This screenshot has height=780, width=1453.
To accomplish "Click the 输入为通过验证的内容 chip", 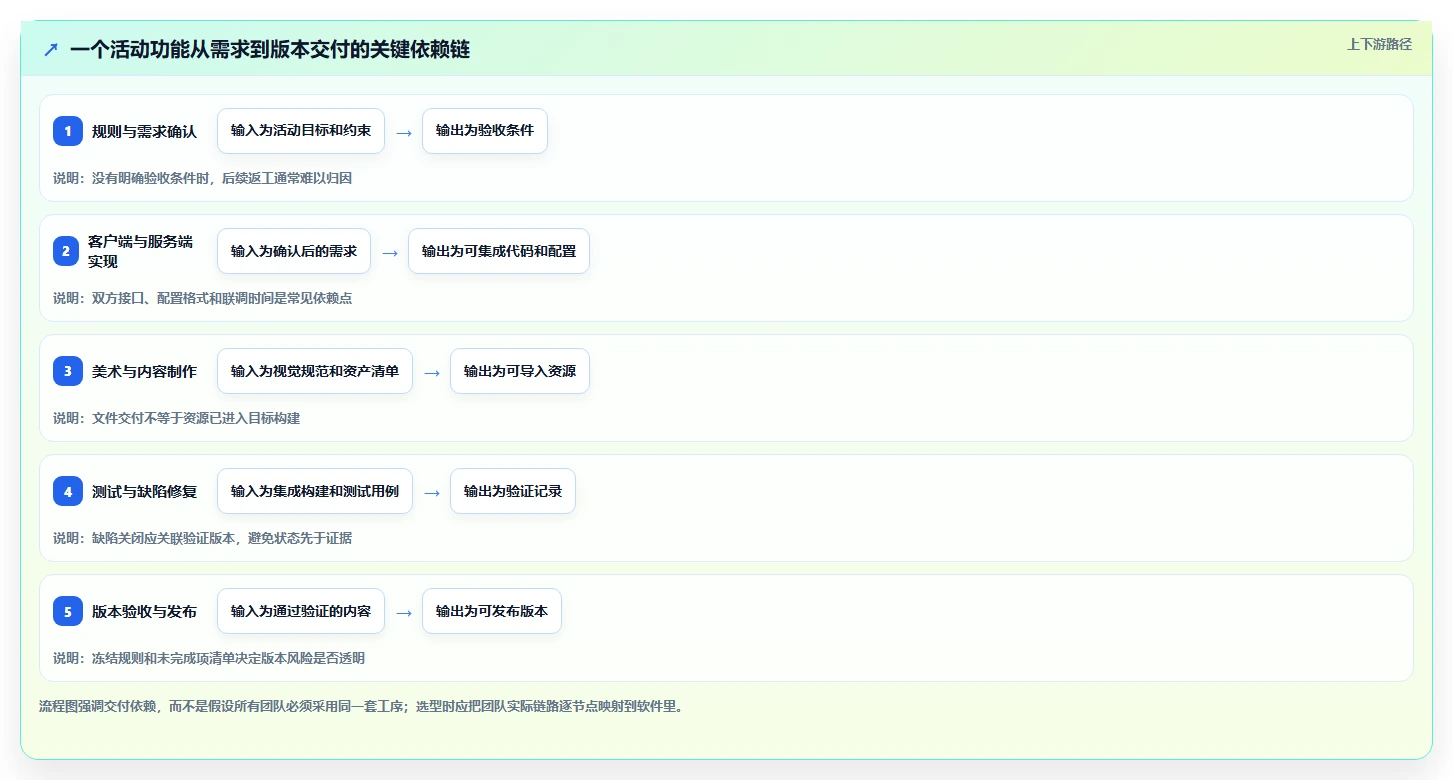I will (x=301, y=611).
